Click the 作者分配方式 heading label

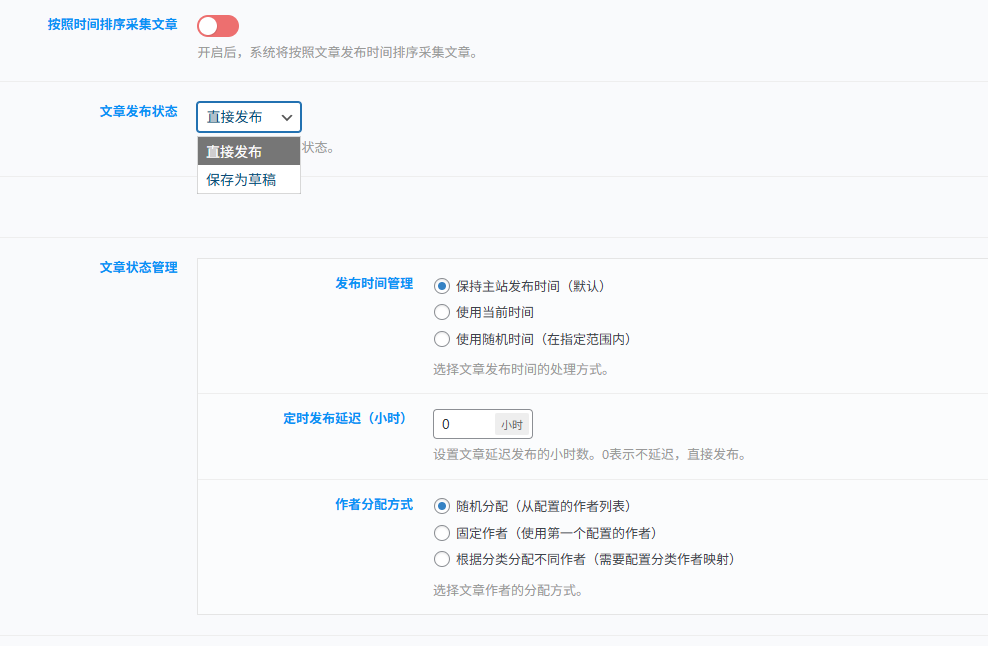tap(374, 505)
